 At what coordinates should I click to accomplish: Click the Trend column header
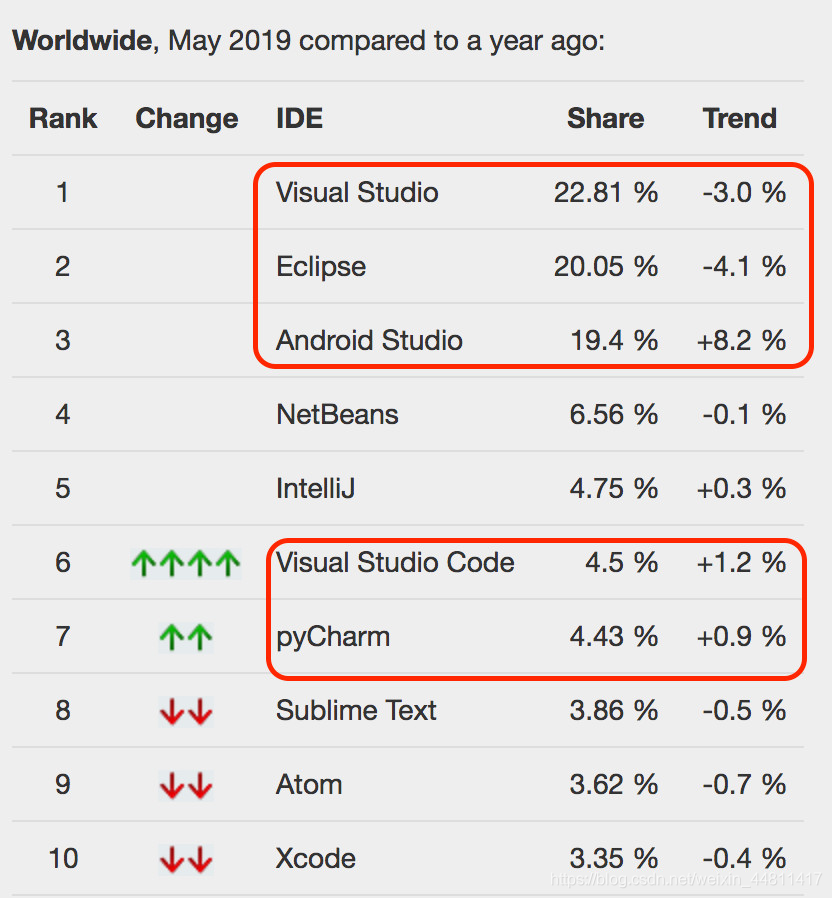click(739, 119)
